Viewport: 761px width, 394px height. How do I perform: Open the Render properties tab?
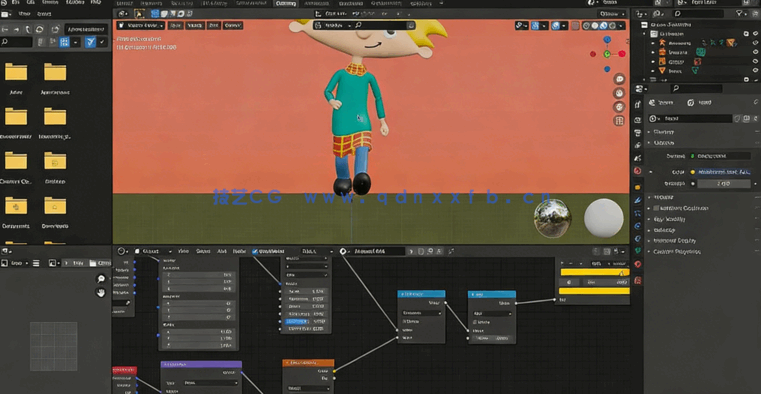coord(638,120)
